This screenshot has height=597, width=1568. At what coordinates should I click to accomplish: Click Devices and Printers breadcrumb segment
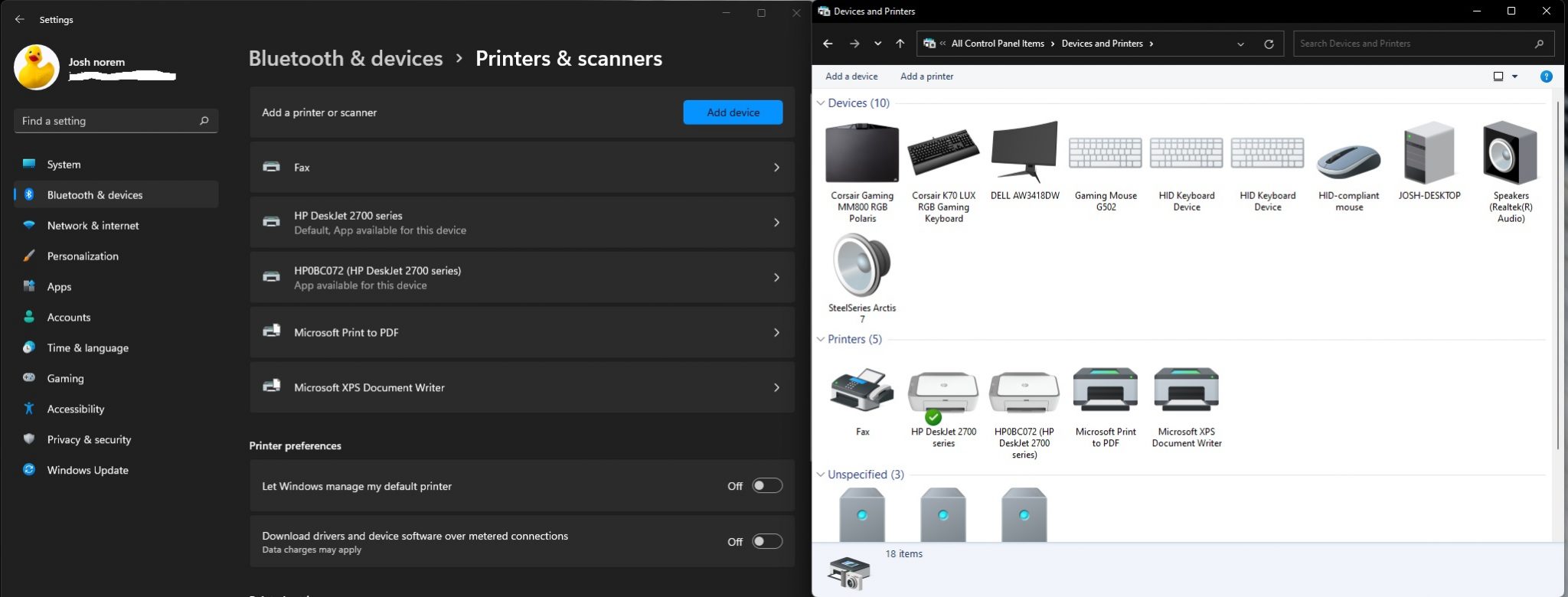pos(1102,44)
